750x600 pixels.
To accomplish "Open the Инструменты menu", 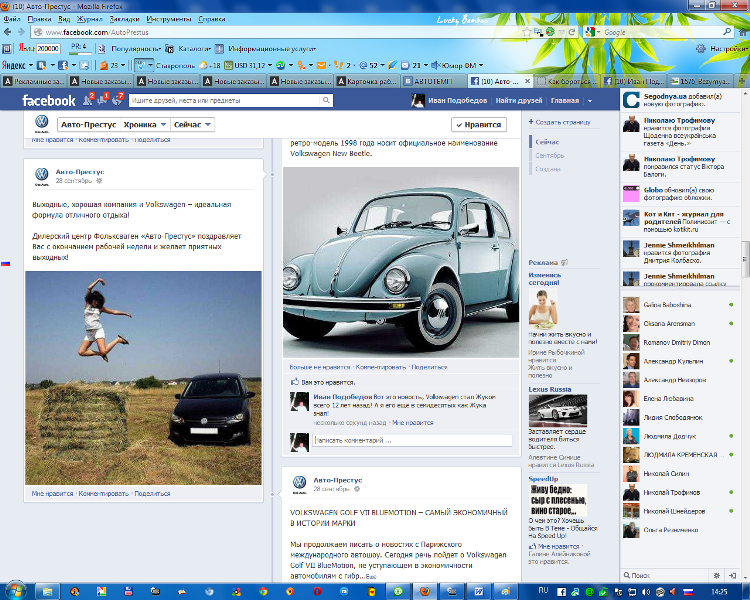I will coord(169,19).
